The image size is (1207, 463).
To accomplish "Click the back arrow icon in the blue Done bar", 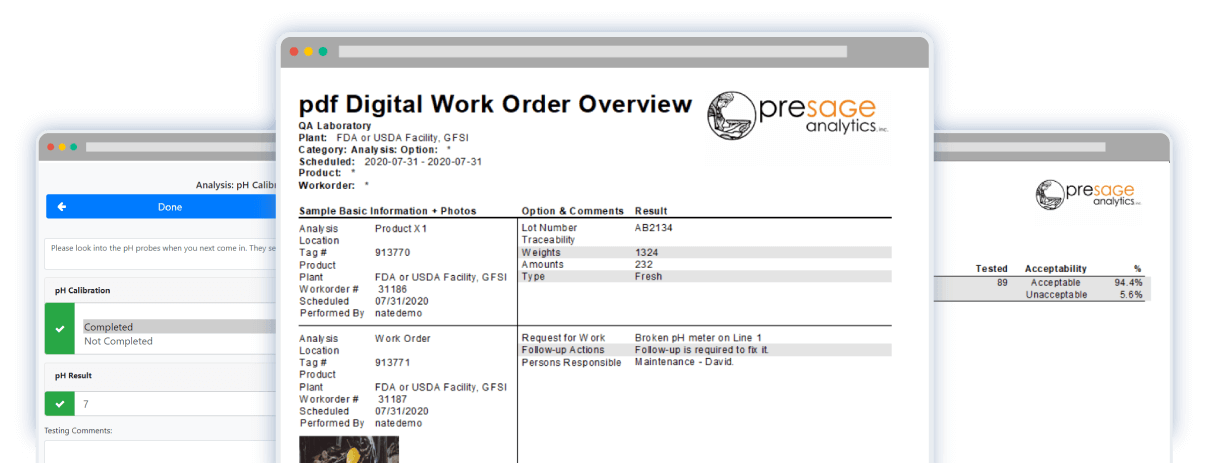I will [62, 207].
